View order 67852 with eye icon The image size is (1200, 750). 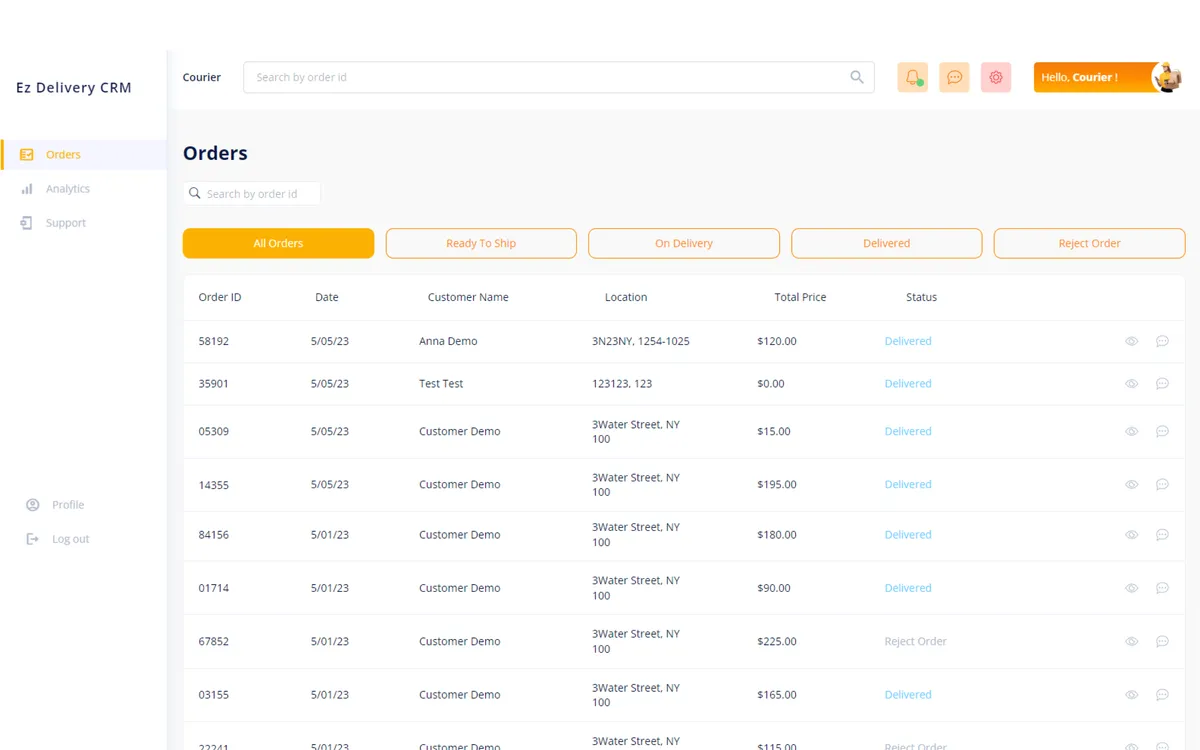(x=1132, y=642)
